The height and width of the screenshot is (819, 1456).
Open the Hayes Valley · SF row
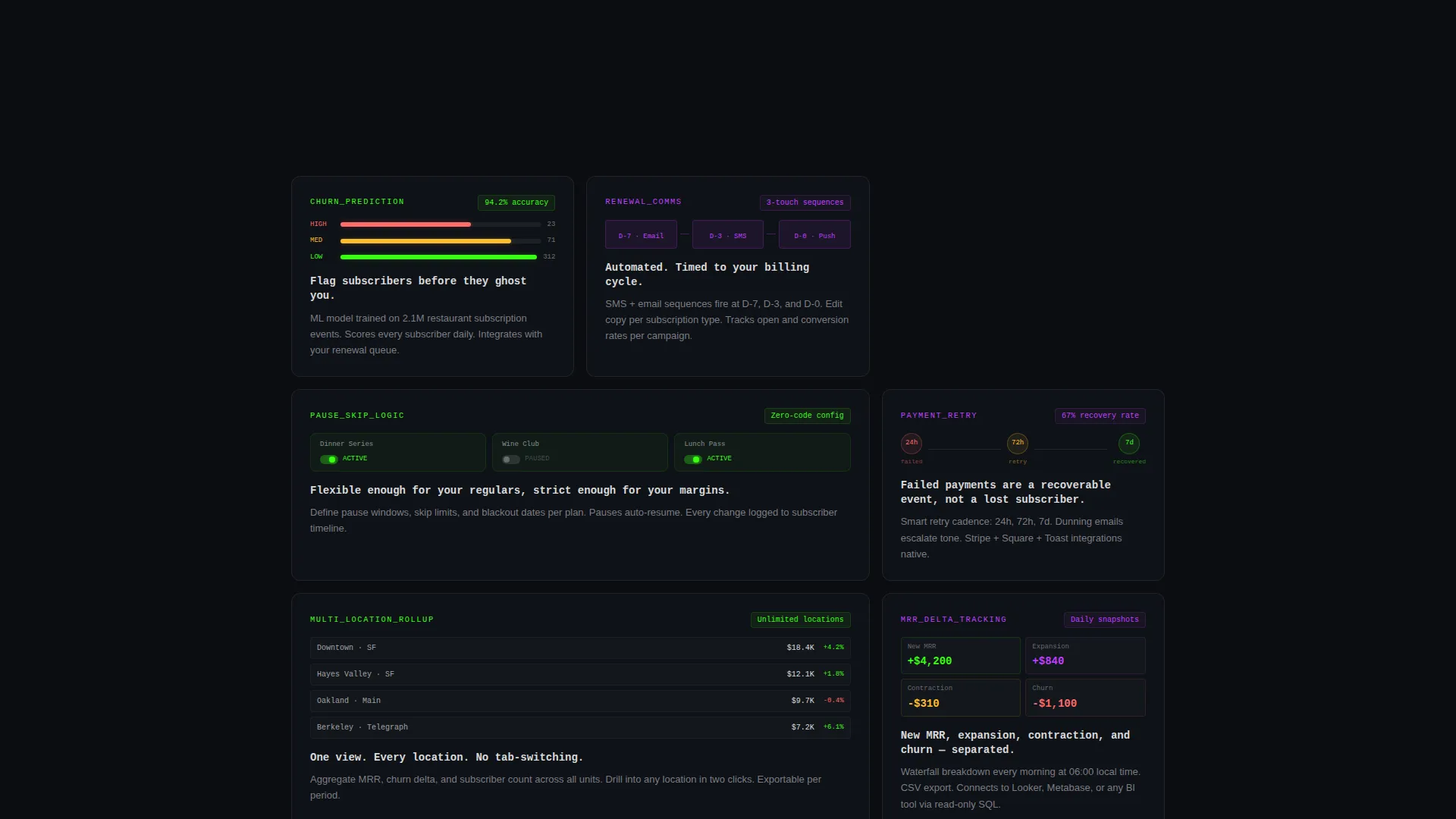tap(580, 674)
